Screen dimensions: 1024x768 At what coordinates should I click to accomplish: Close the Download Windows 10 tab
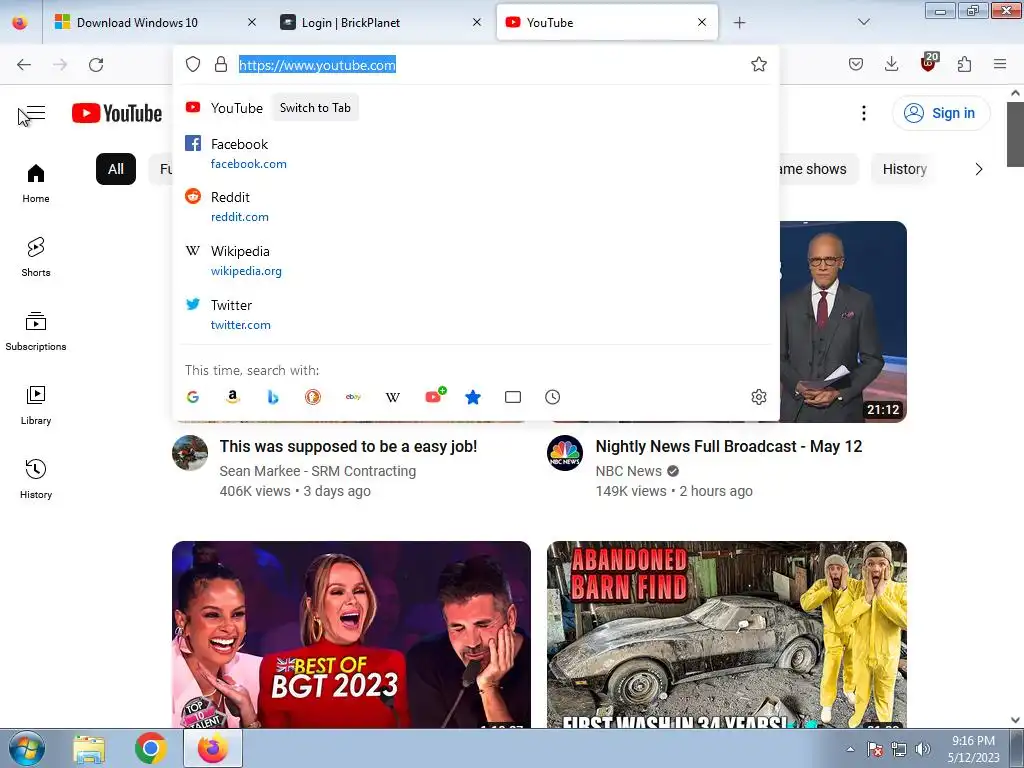tap(251, 22)
